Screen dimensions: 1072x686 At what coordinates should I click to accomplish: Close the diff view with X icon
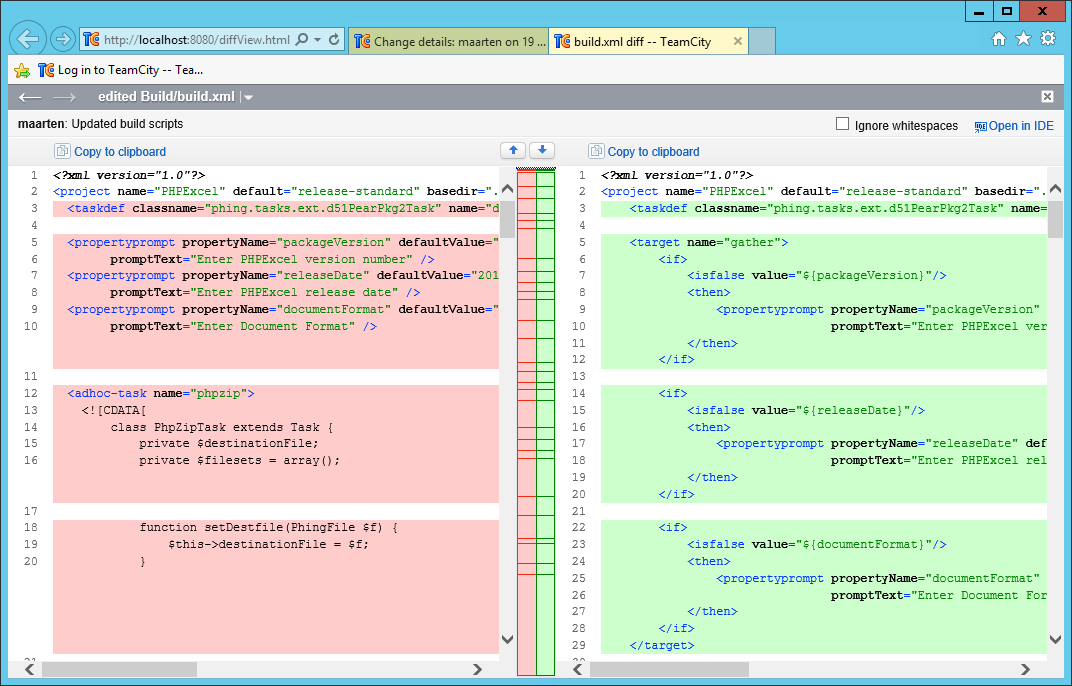pos(1047,97)
